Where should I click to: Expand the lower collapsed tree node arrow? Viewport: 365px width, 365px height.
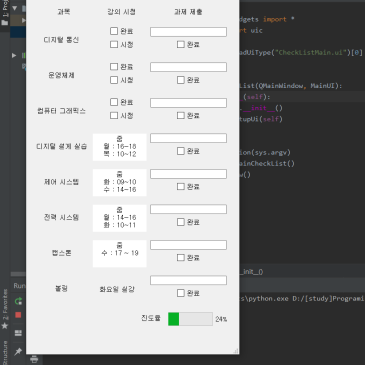14,55
